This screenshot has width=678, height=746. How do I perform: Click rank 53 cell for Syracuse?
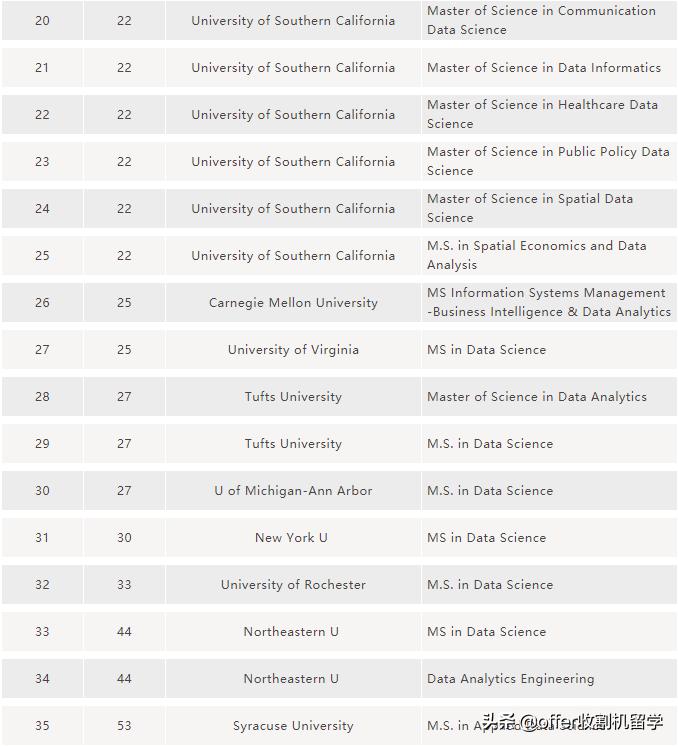click(x=124, y=725)
